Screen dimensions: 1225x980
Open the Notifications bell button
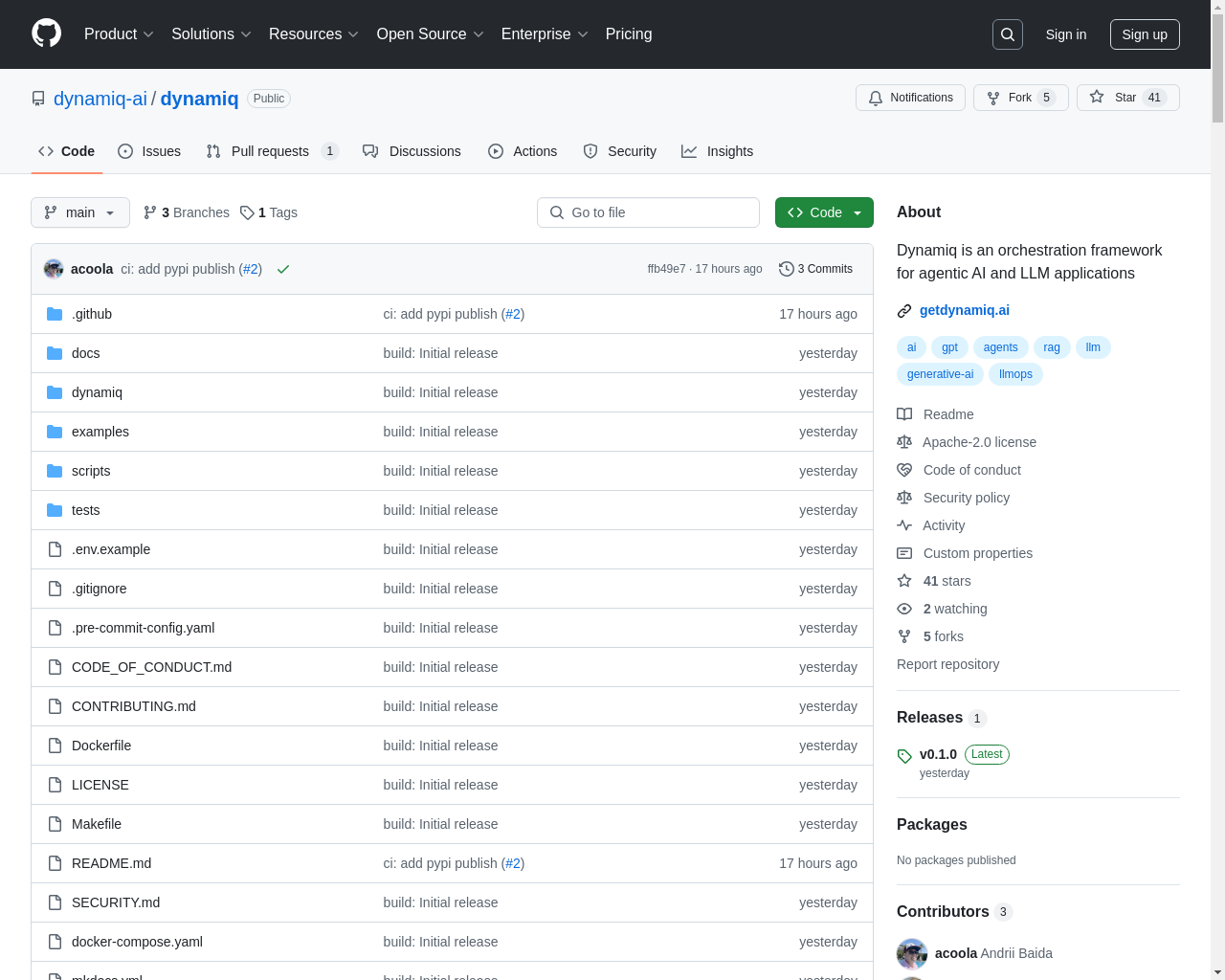pos(910,98)
